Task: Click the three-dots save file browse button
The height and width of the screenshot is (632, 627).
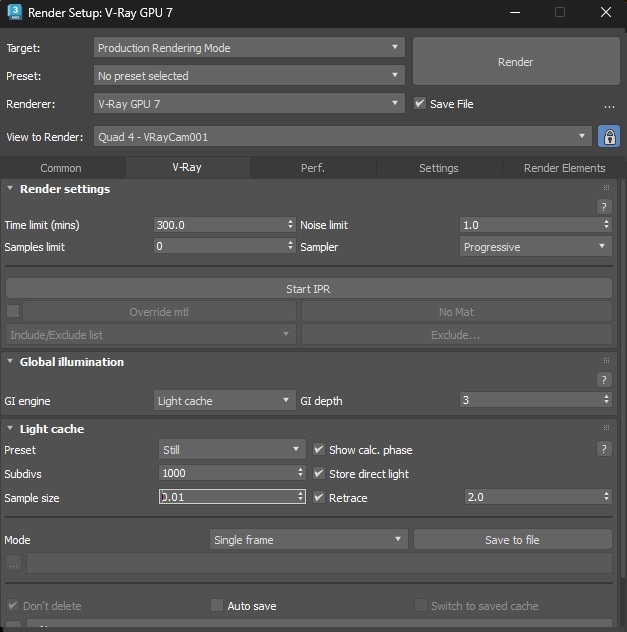Action: [608, 104]
